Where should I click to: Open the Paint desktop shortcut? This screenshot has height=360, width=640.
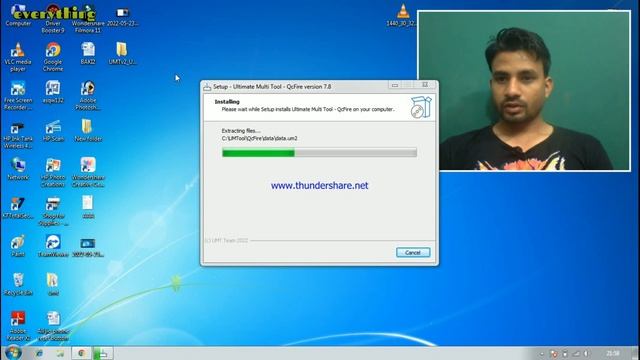tap(18, 246)
